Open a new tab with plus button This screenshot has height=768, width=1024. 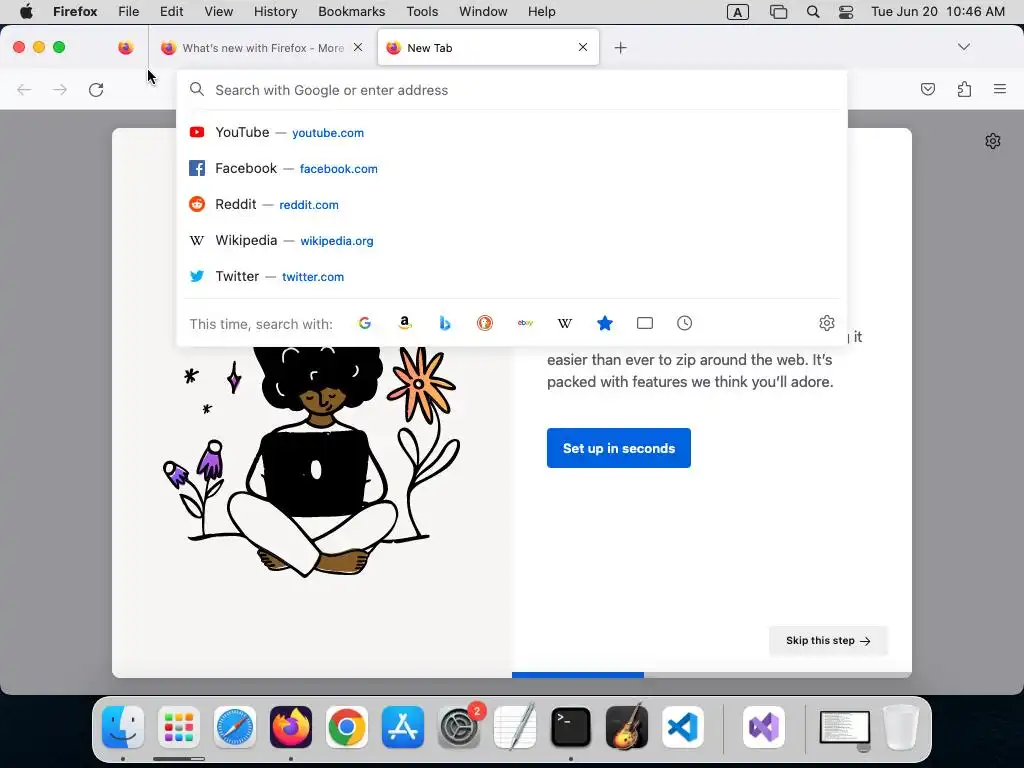(620, 48)
